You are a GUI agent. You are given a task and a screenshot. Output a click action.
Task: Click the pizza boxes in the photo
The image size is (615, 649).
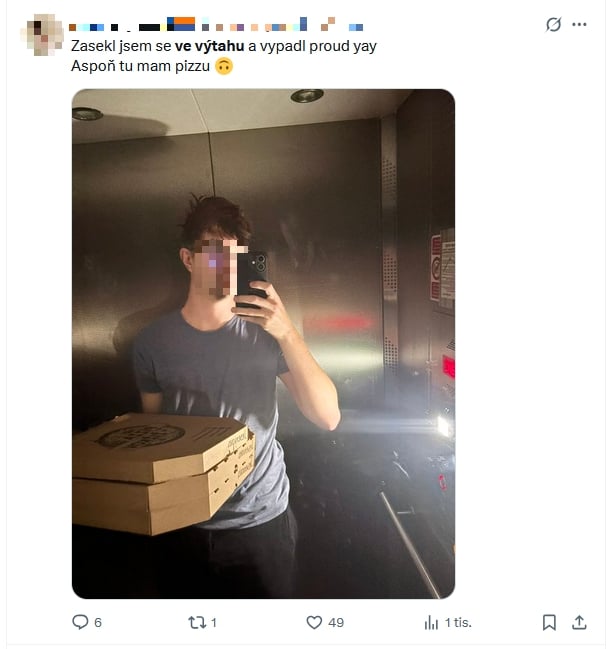(163, 473)
